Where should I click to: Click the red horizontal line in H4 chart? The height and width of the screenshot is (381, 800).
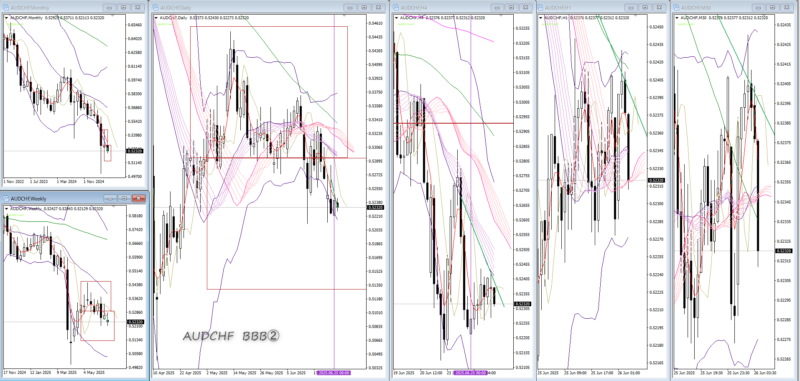[453, 123]
